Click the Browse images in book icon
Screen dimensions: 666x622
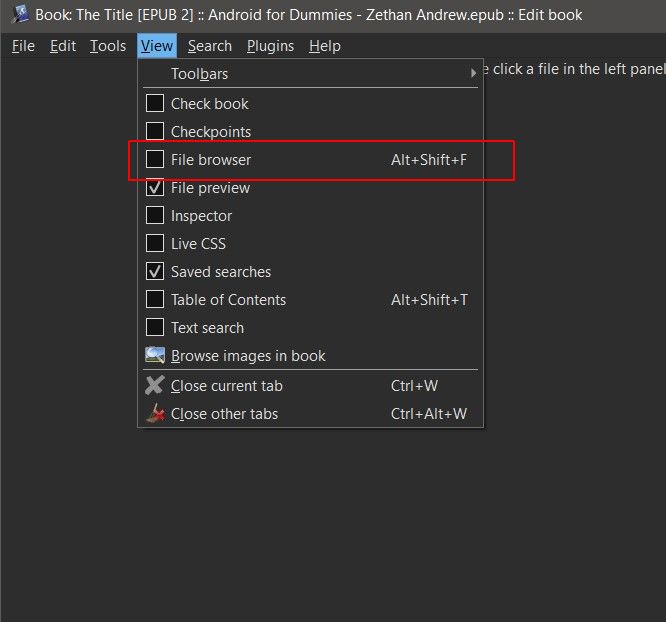pyautogui.click(x=155, y=356)
